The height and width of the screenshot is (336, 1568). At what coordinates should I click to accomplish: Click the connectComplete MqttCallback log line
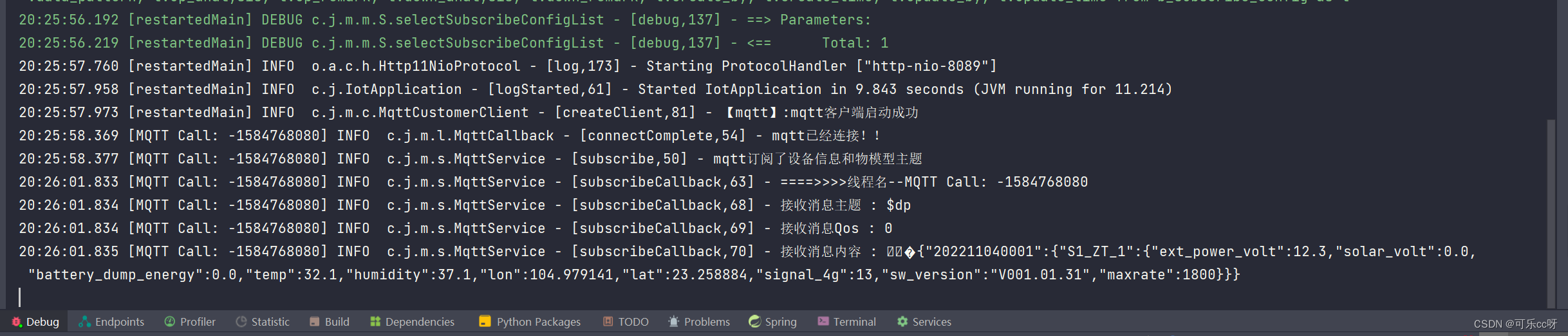pos(449,136)
